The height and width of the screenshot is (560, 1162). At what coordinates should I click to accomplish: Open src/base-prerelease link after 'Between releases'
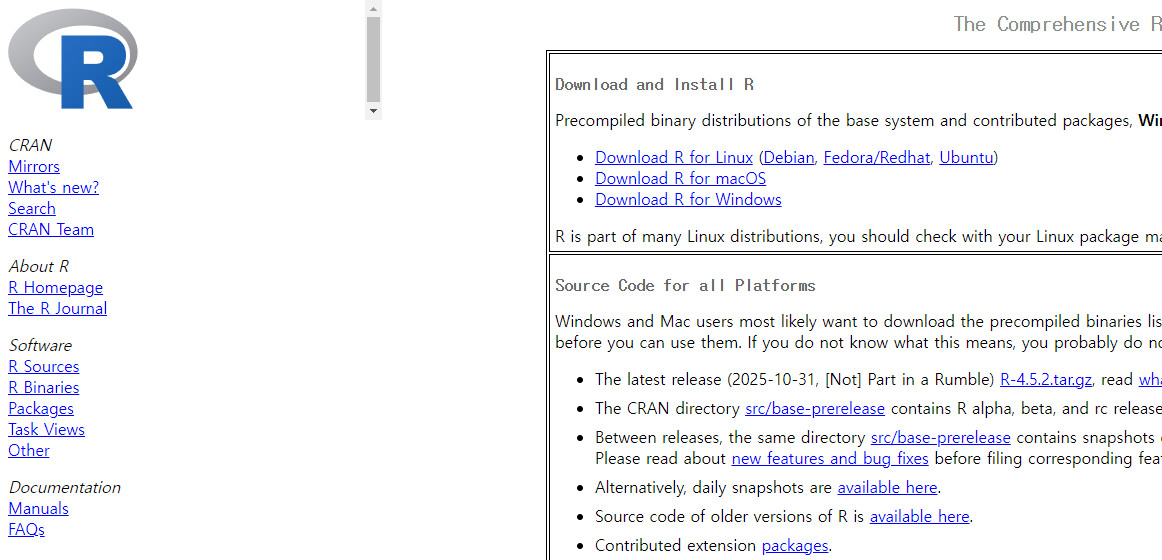940,438
